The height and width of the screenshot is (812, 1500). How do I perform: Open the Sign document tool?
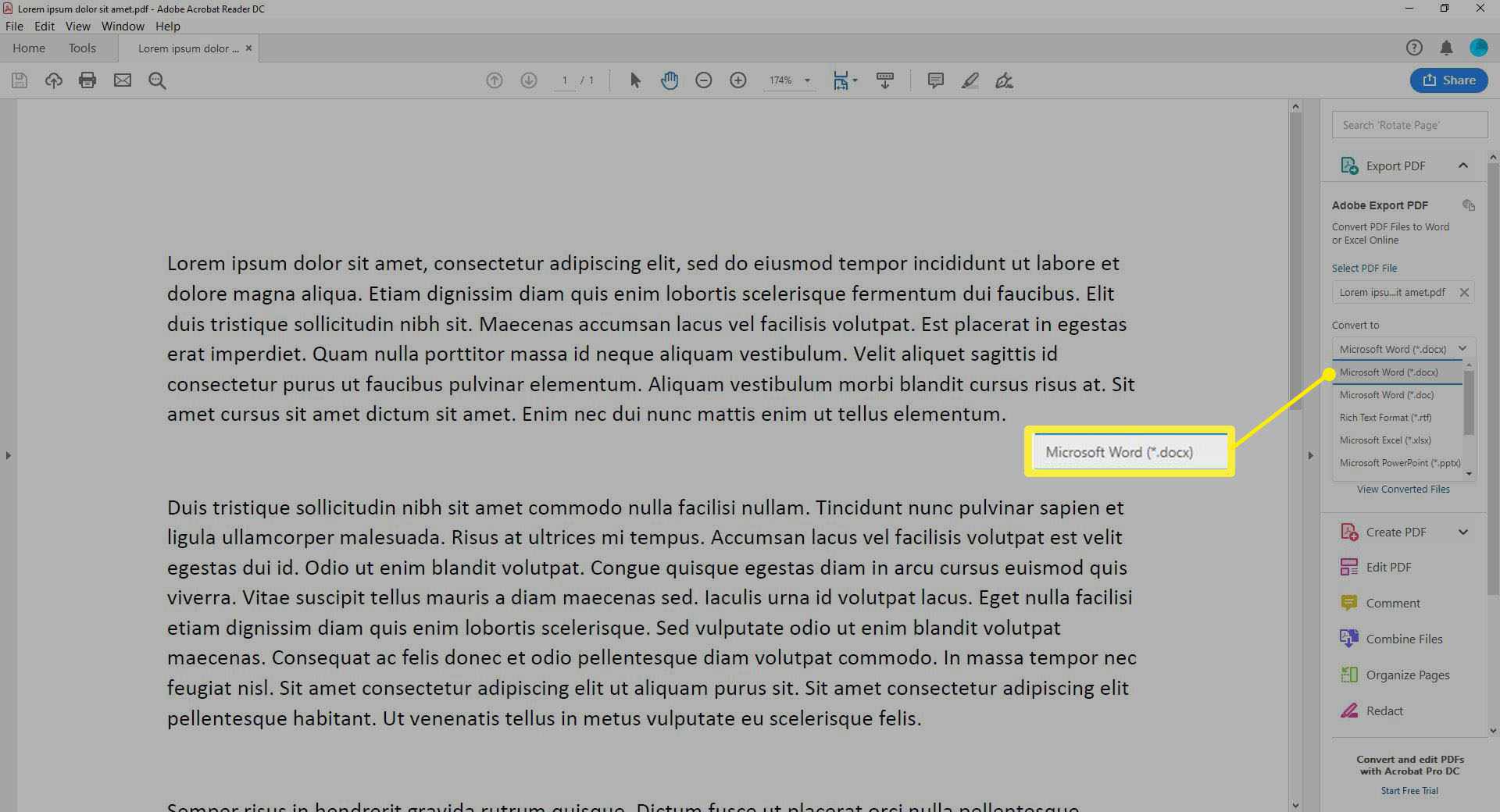1004,80
